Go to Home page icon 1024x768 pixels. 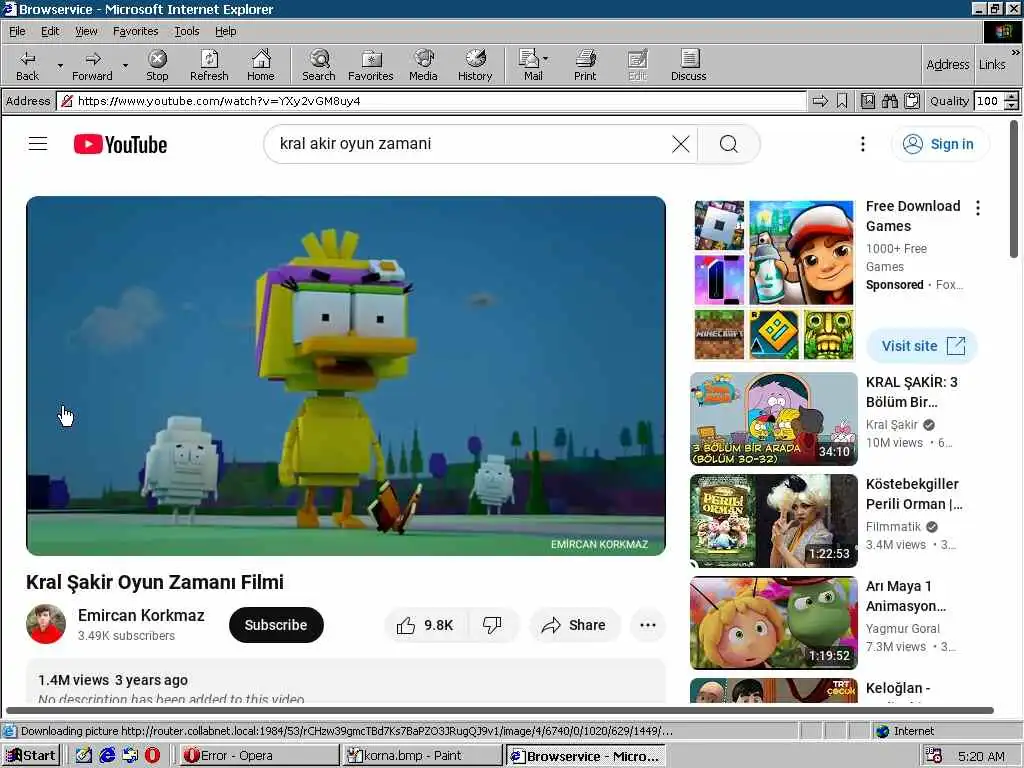click(x=261, y=65)
